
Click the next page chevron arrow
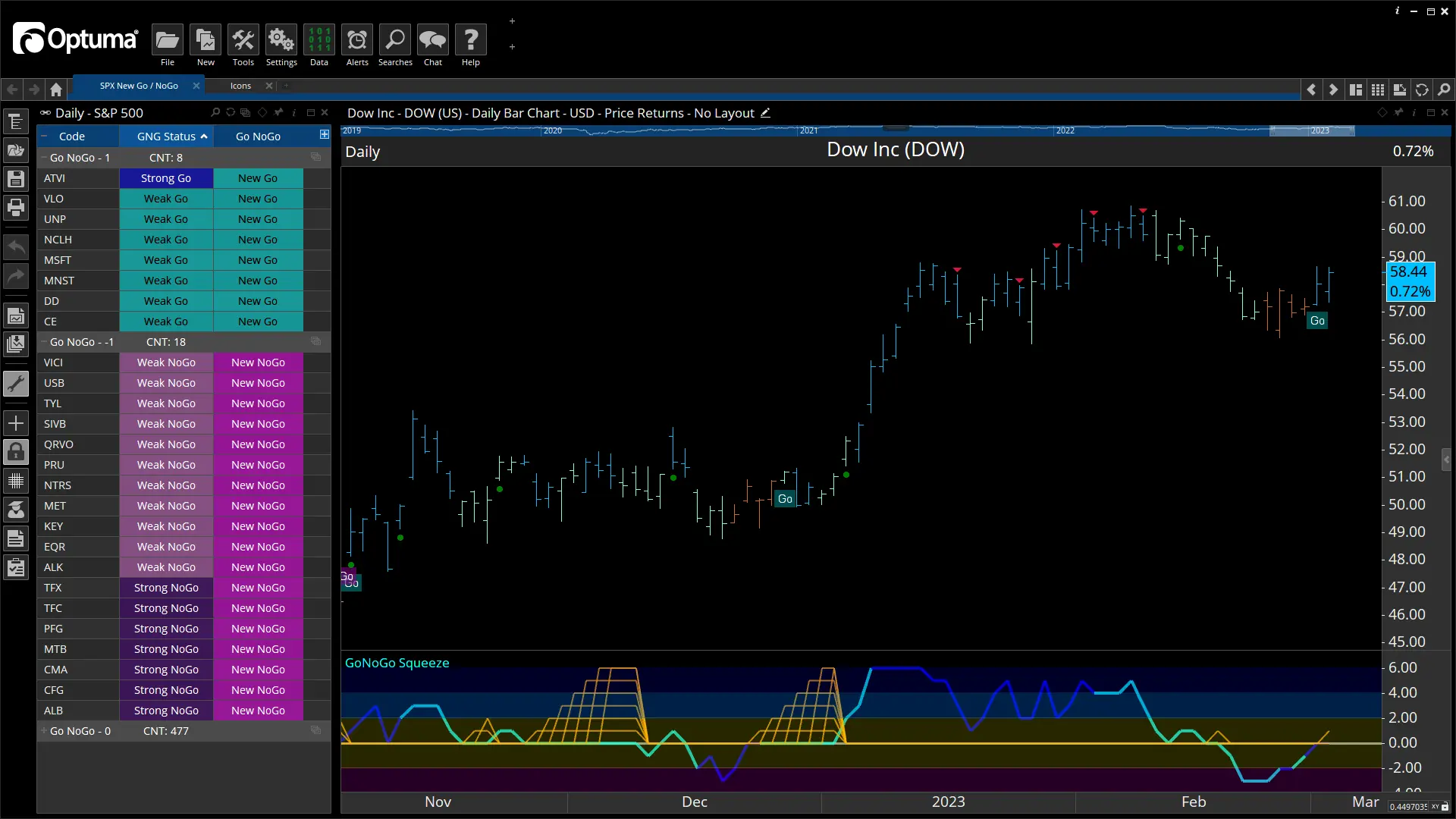click(x=1333, y=89)
